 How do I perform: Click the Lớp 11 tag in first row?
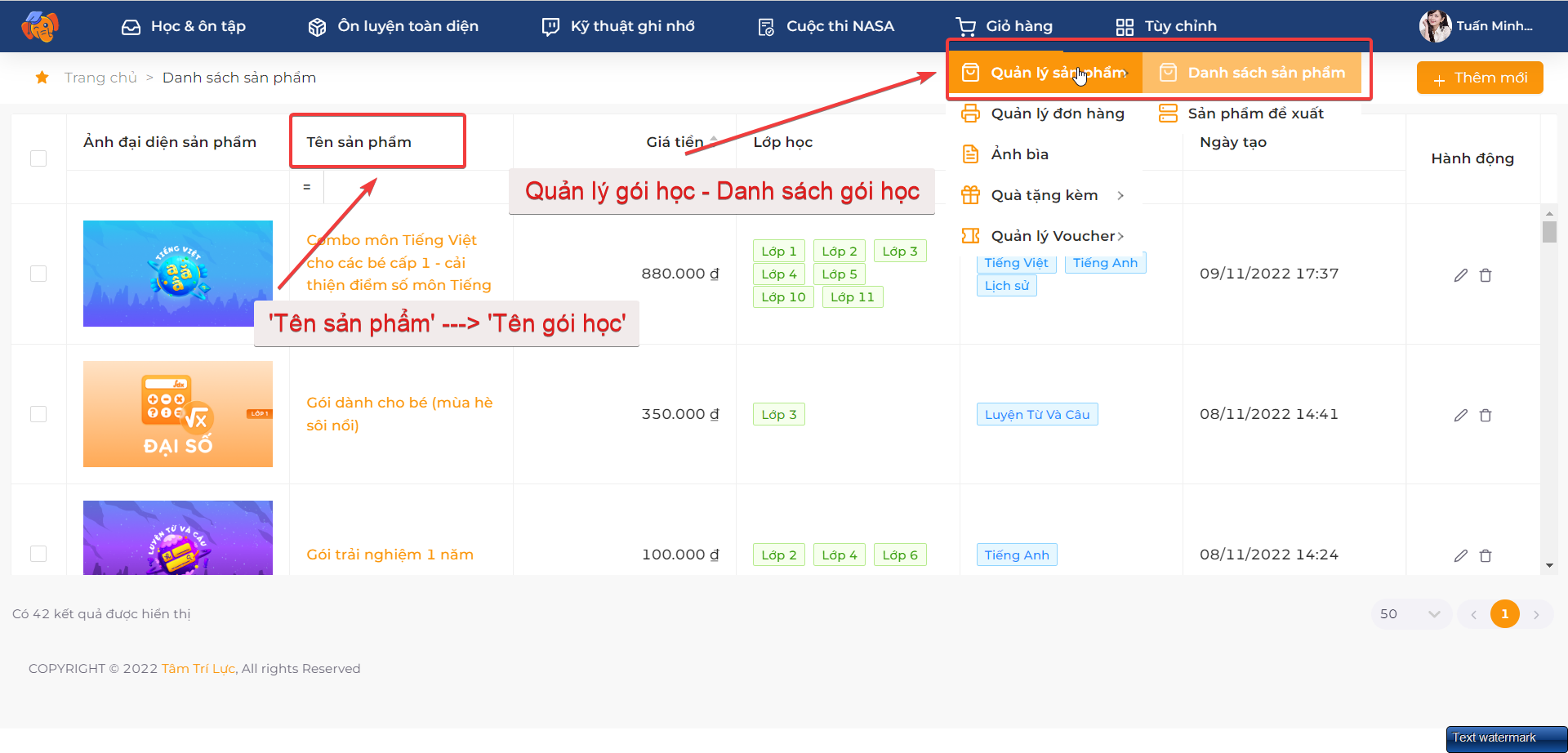853,297
